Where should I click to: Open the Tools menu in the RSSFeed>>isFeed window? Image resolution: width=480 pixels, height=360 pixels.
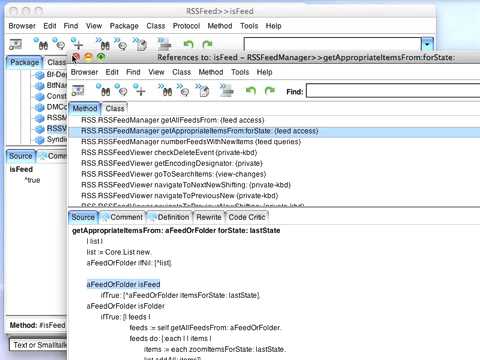[249, 26]
